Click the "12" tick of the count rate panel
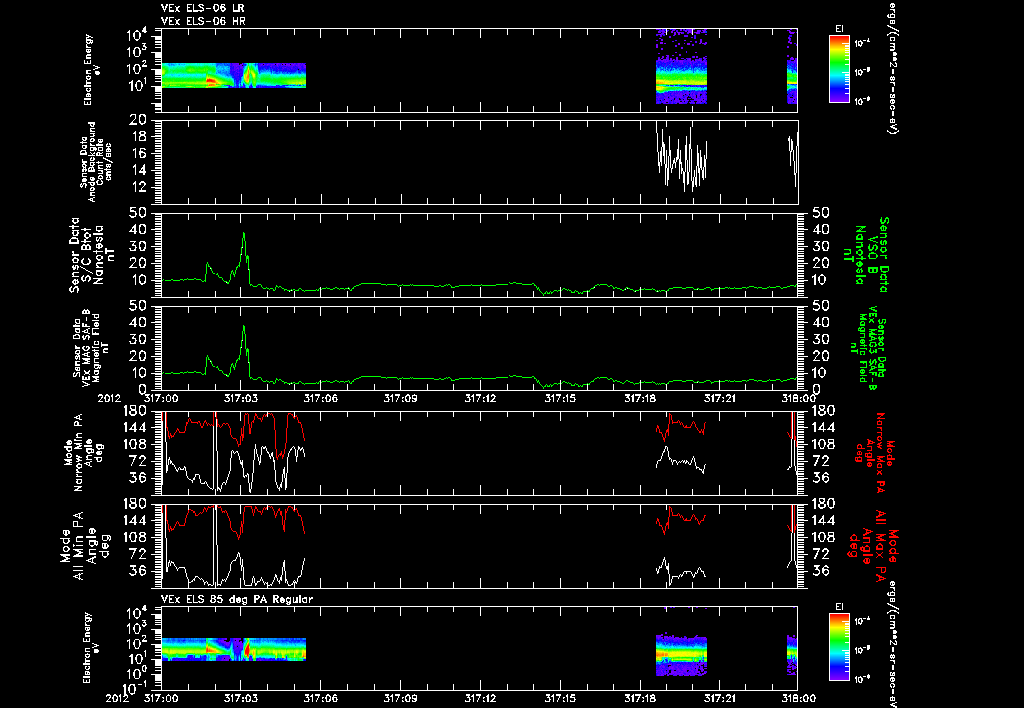This screenshot has height=708, width=1024. pyautogui.click(x=138, y=187)
